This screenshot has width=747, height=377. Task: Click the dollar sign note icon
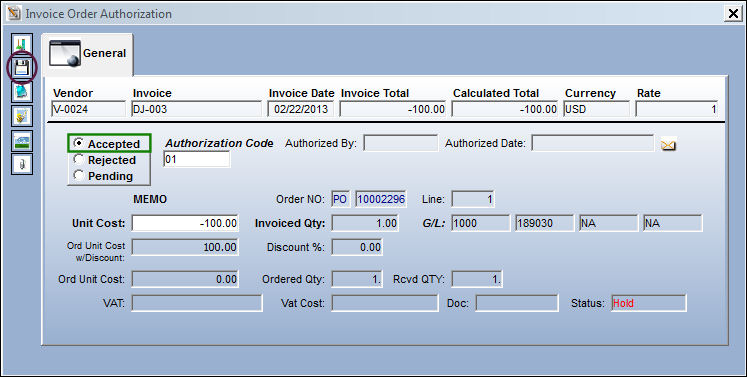22,116
